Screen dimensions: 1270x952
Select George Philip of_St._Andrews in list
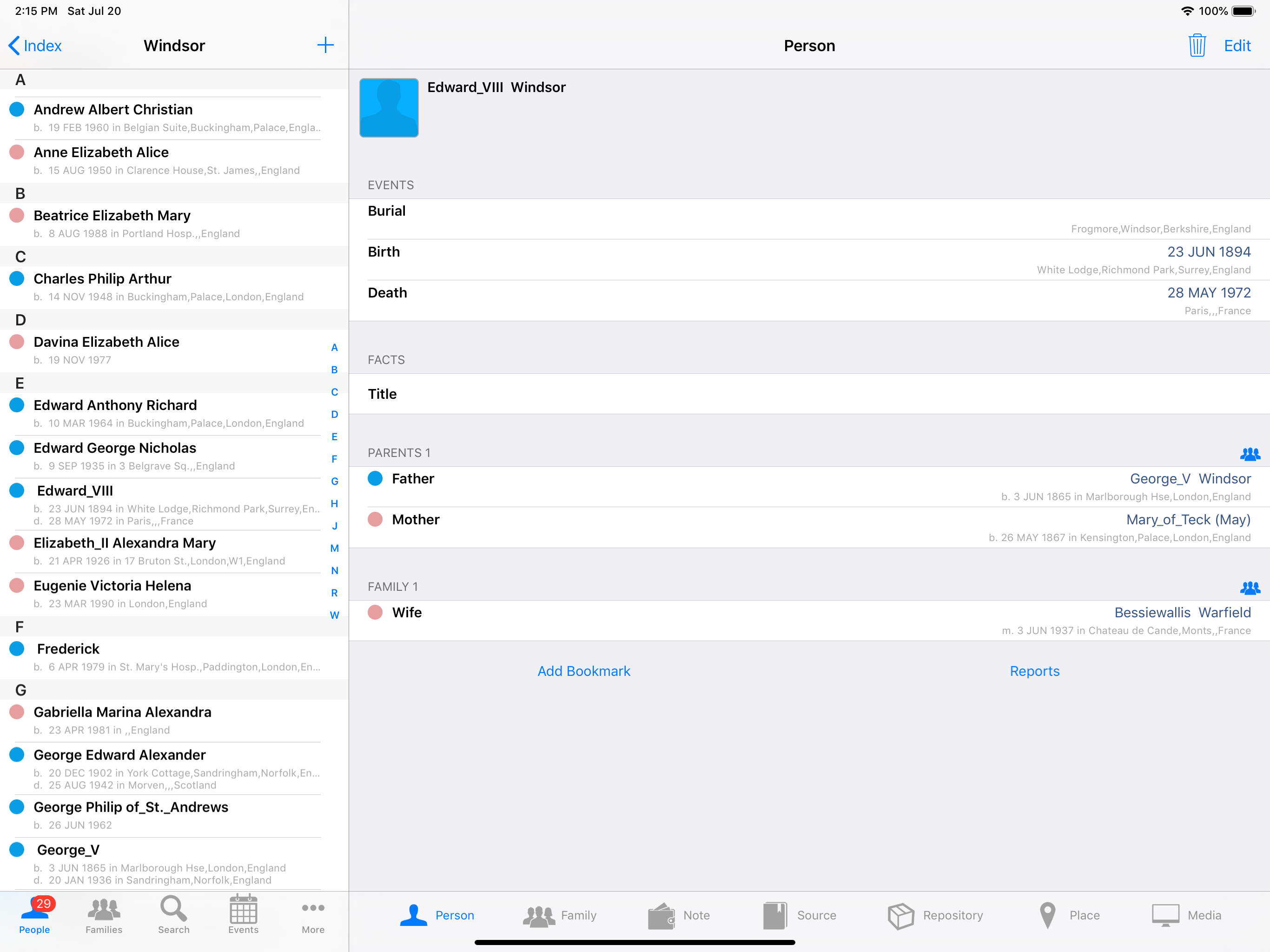point(174,816)
